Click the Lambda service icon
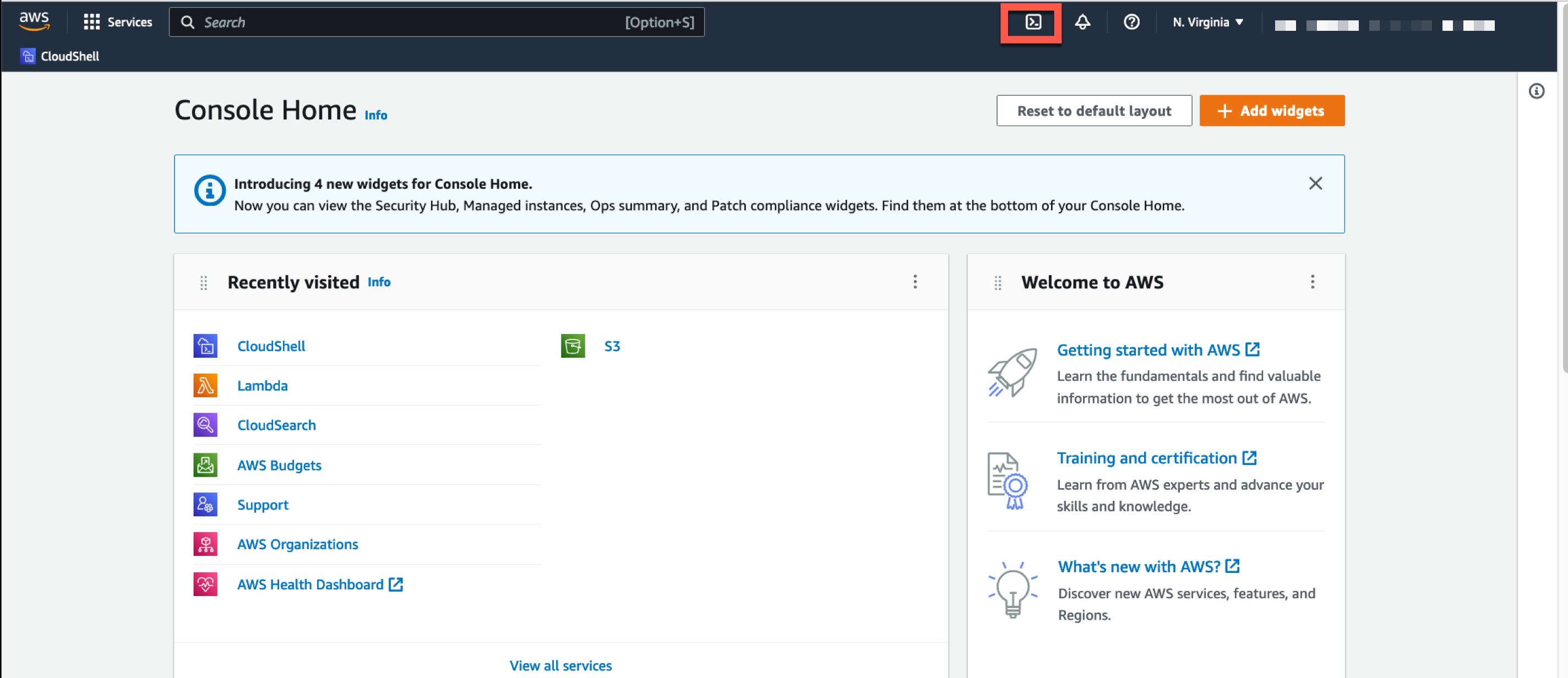The width and height of the screenshot is (1568, 678). click(205, 385)
